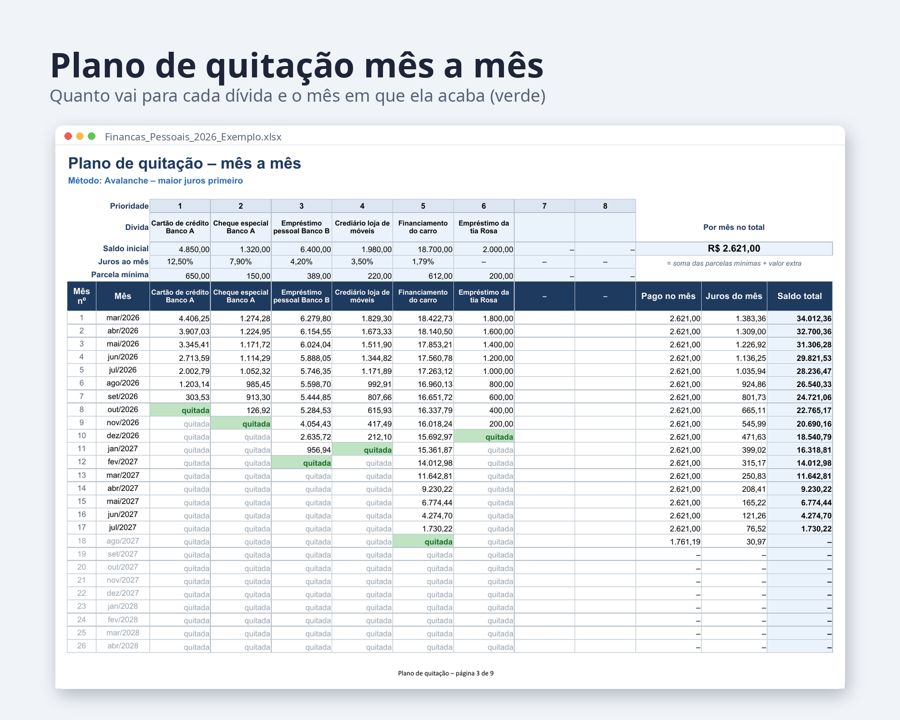Select parcela mínima value 612,00
This screenshot has height=720, width=900.
click(x=423, y=275)
